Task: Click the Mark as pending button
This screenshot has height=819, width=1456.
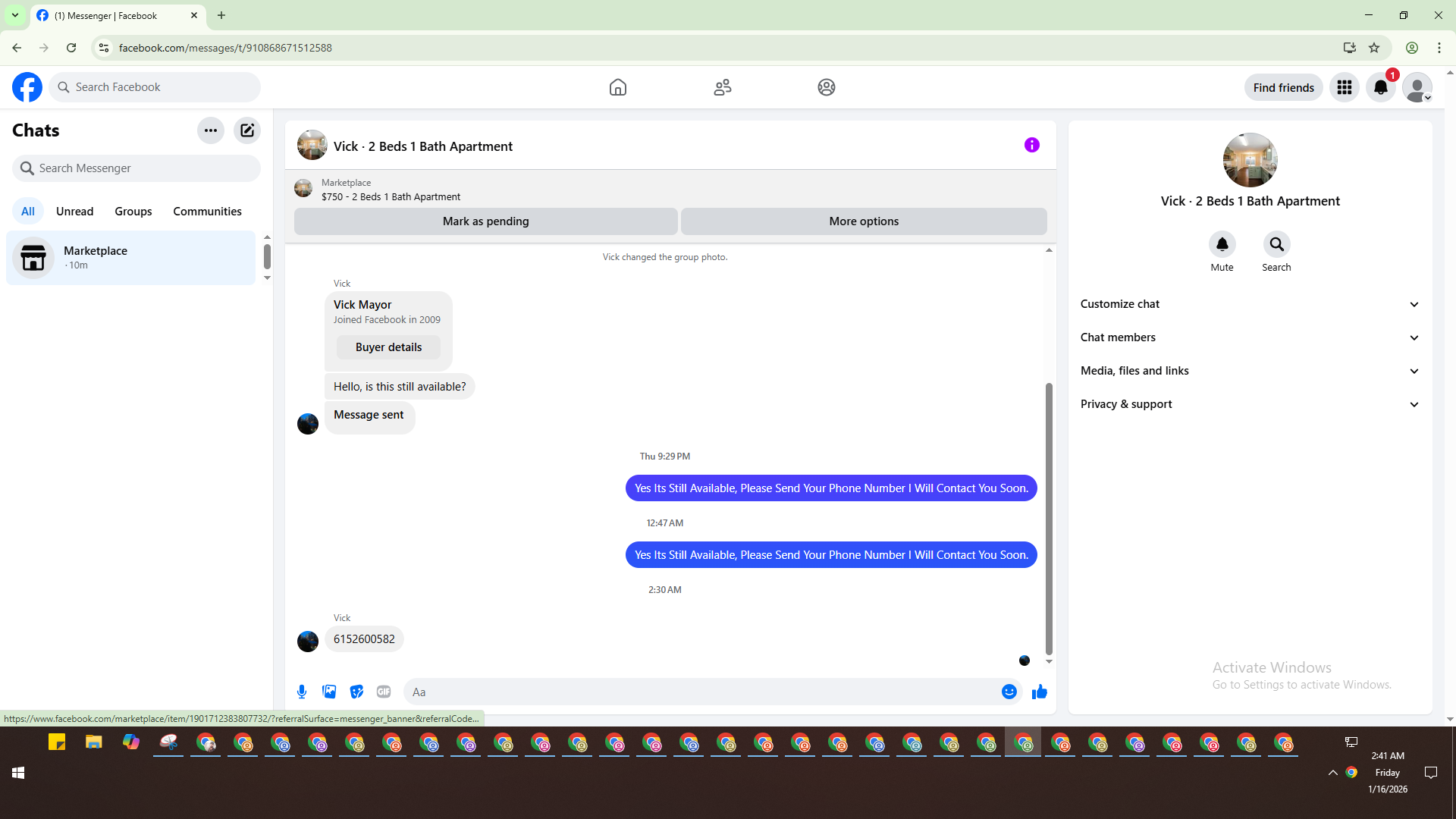Action: pos(485,221)
